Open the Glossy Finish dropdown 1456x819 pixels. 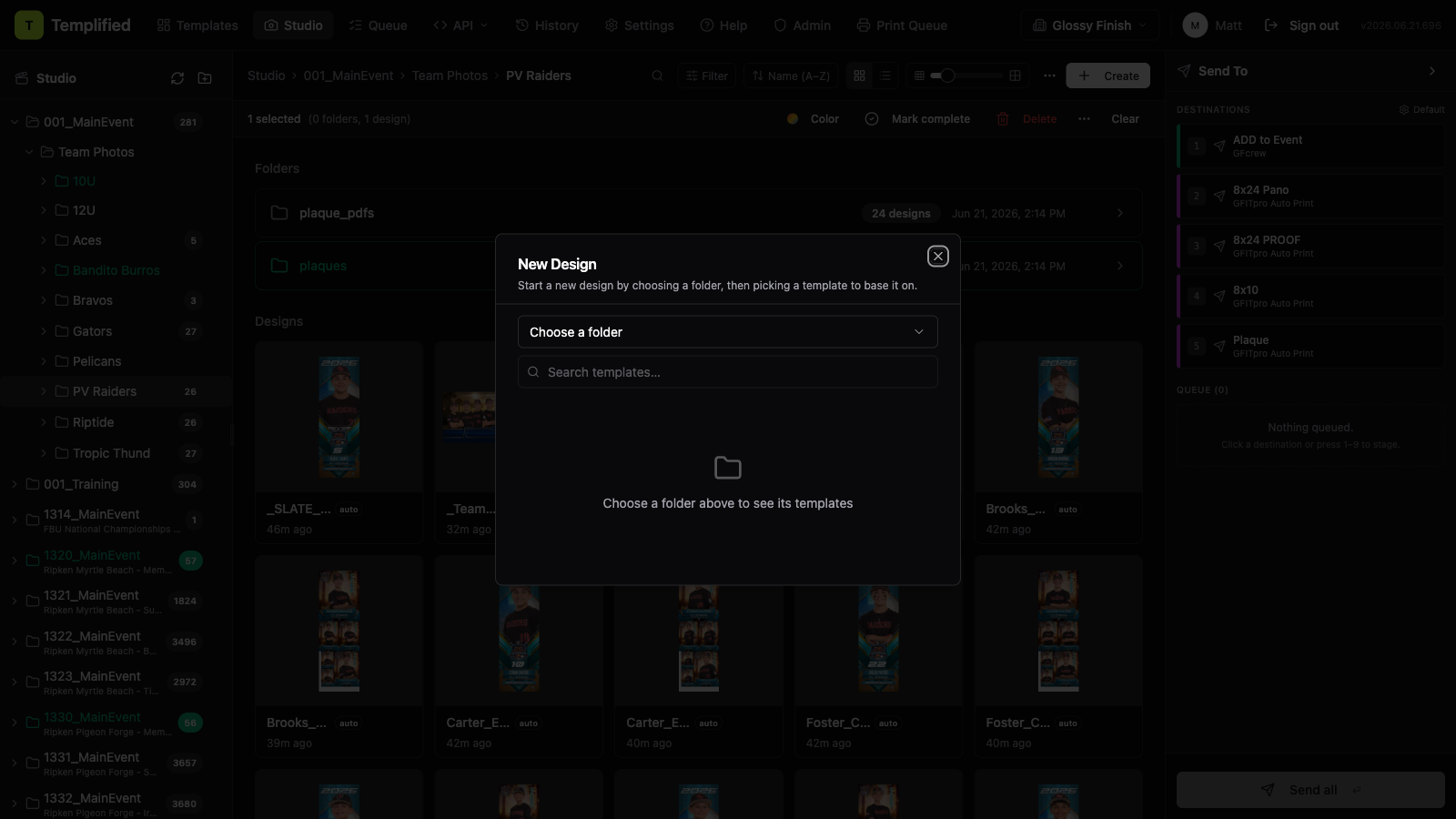pos(1089,25)
